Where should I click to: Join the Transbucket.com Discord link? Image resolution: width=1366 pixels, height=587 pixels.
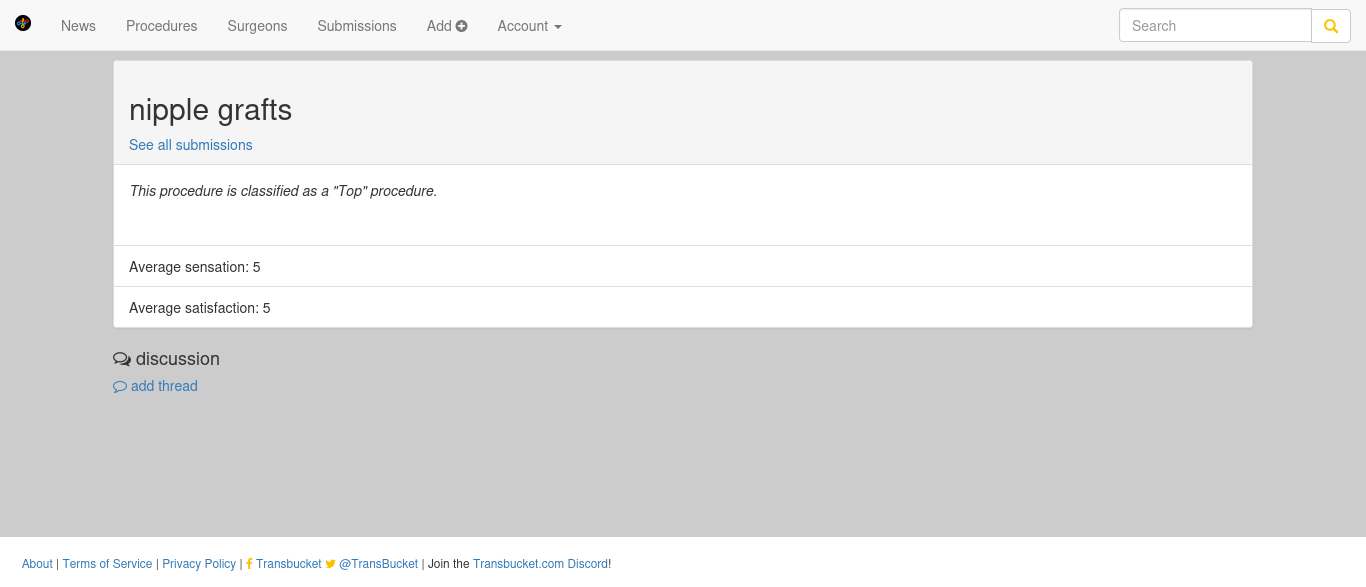tap(540, 564)
